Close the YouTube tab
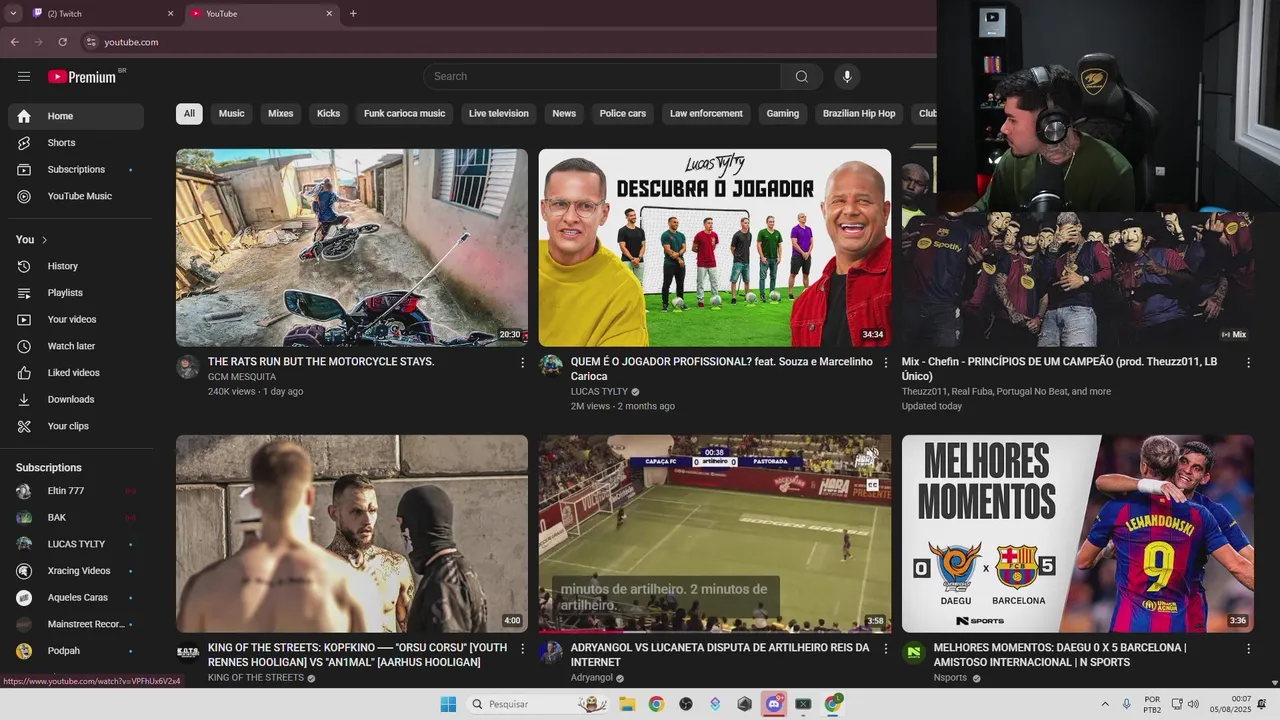The image size is (1280, 720). (x=329, y=14)
